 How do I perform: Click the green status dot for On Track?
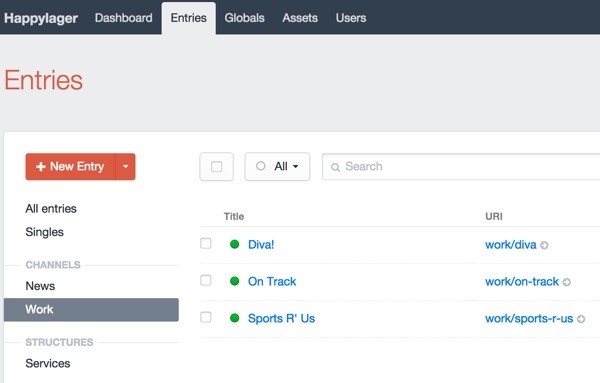coord(235,281)
